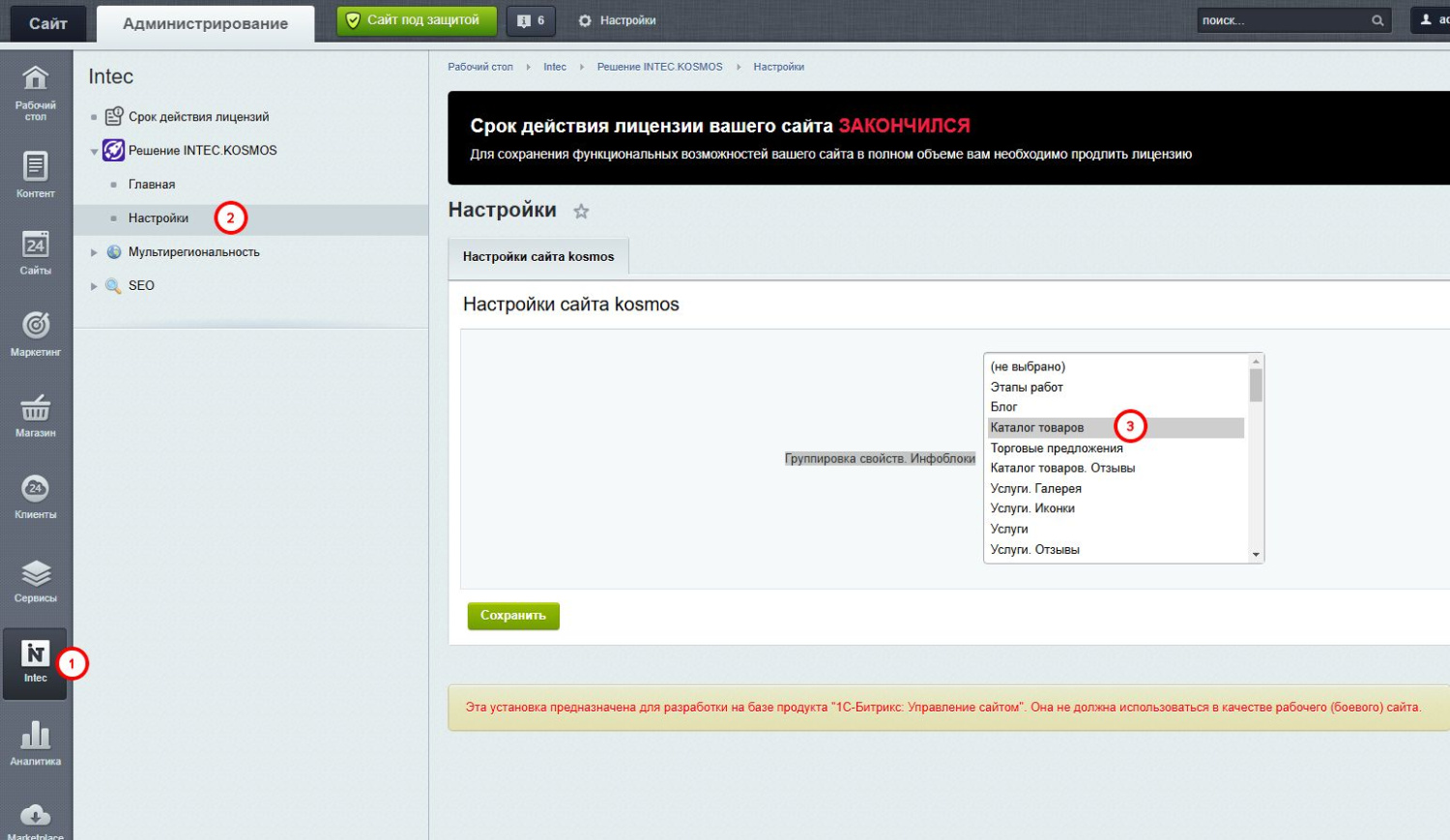Open the Главная tree item
Image resolution: width=1450 pixels, height=840 pixels.
pos(152,184)
